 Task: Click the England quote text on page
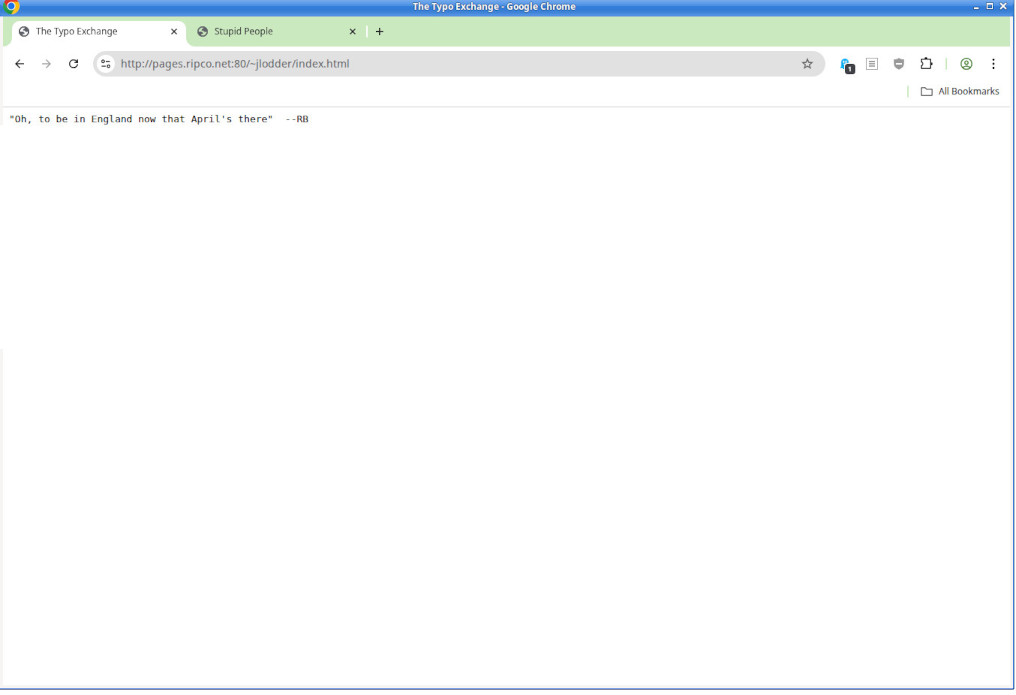pos(140,119)
